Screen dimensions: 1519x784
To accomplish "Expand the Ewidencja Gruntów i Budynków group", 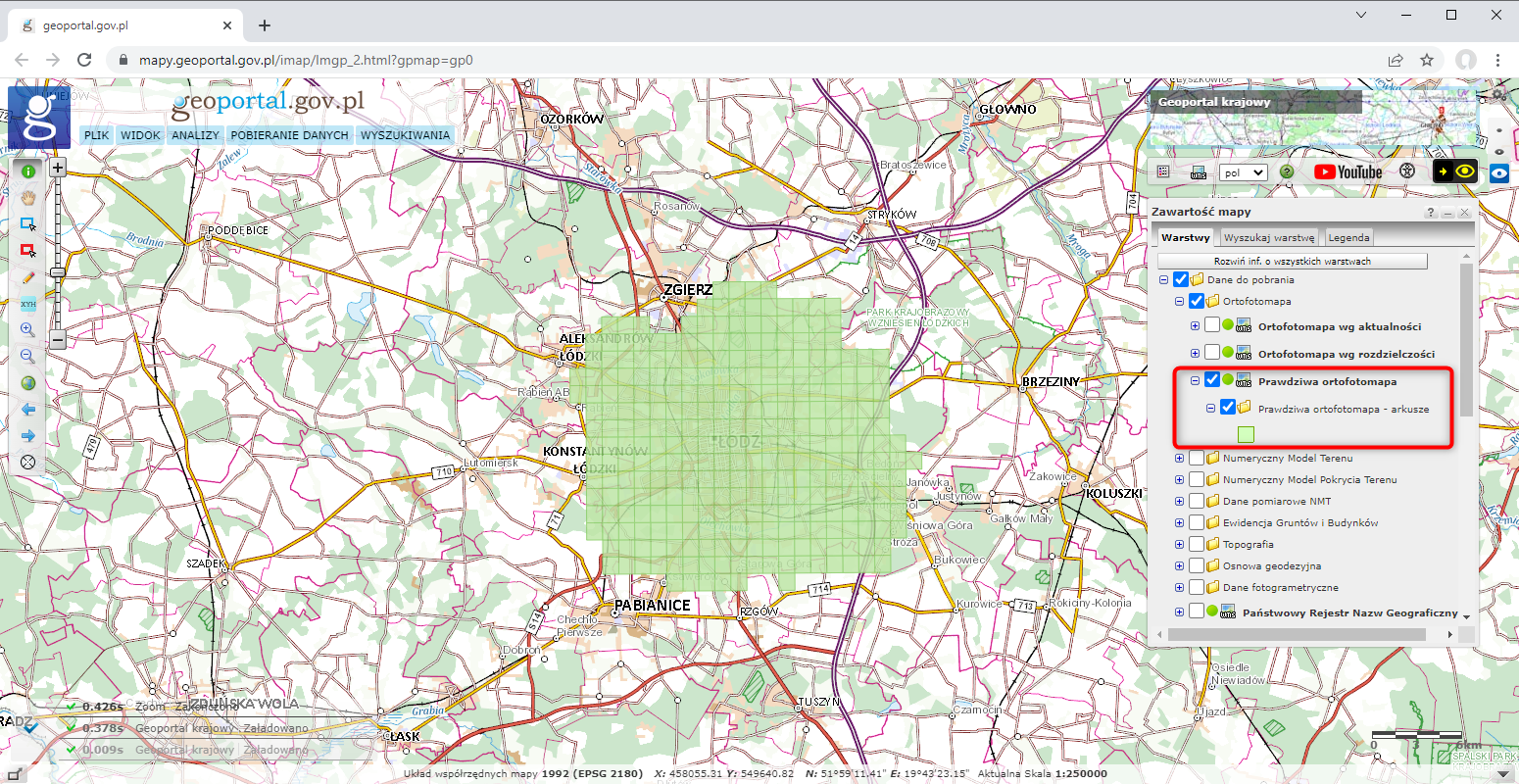I will click(x=1179, y=522).
